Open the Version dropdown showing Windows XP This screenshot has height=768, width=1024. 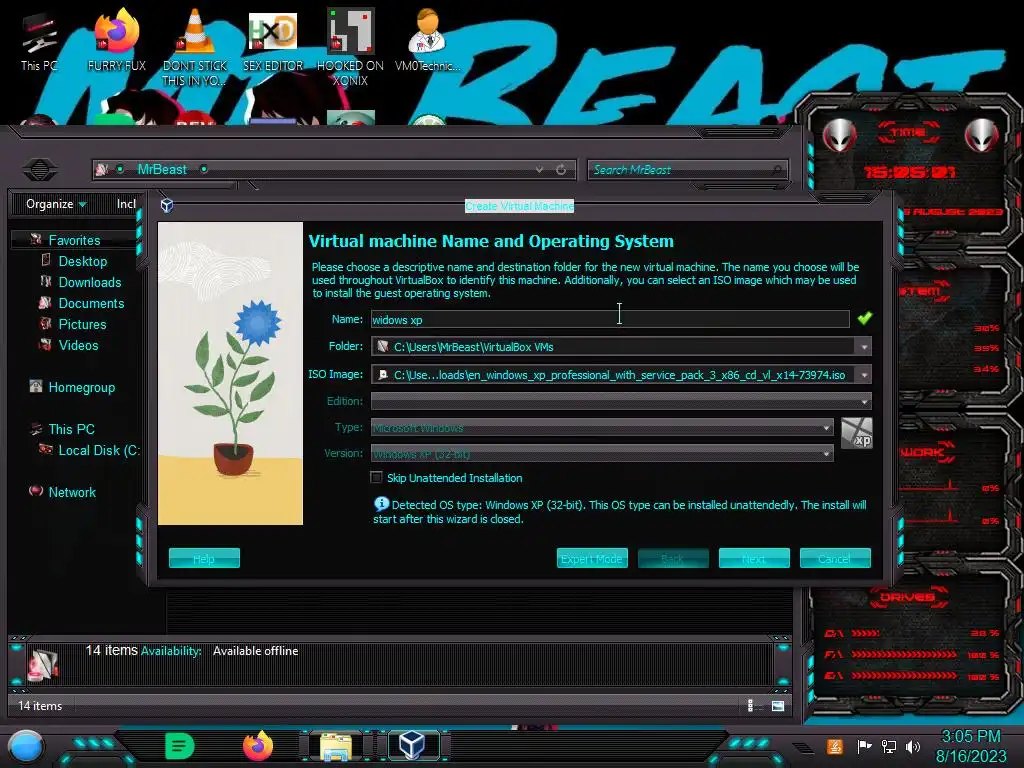pos(602,453)
